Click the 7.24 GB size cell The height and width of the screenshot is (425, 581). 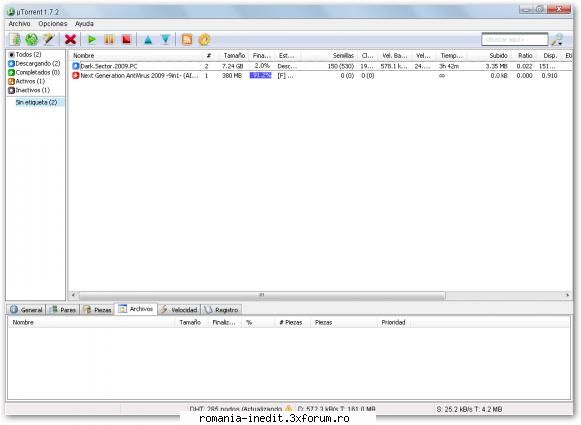click(232, 66)
